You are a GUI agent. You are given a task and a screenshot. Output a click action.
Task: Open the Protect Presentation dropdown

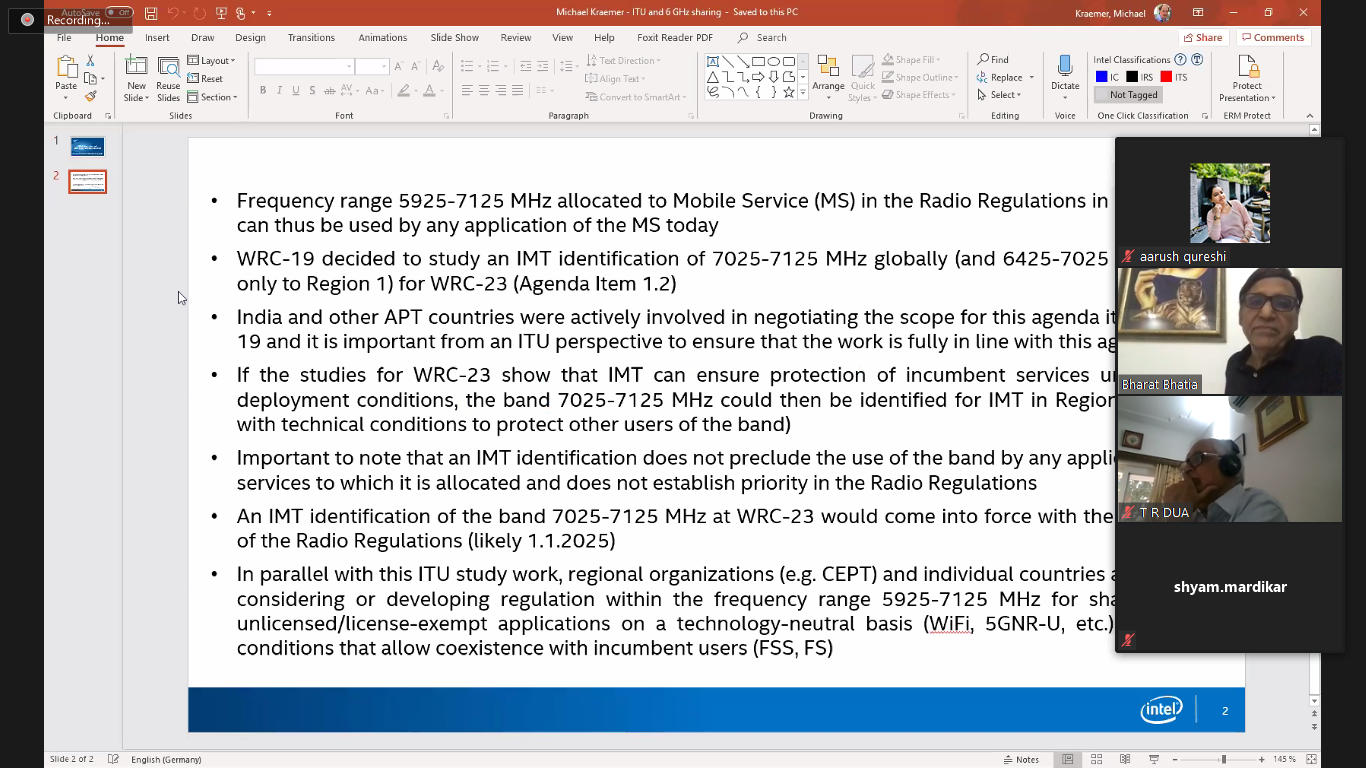(x=1247, y=80)
